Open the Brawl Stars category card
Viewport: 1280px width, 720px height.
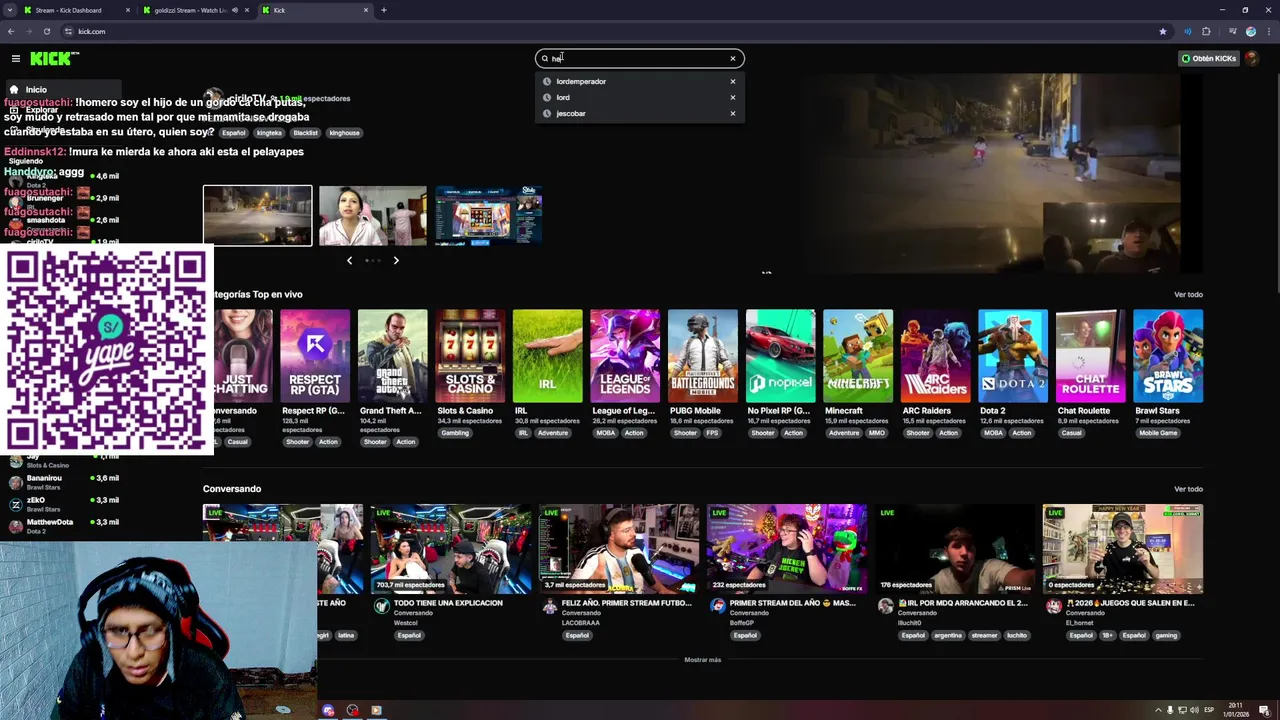(1168, 356)
